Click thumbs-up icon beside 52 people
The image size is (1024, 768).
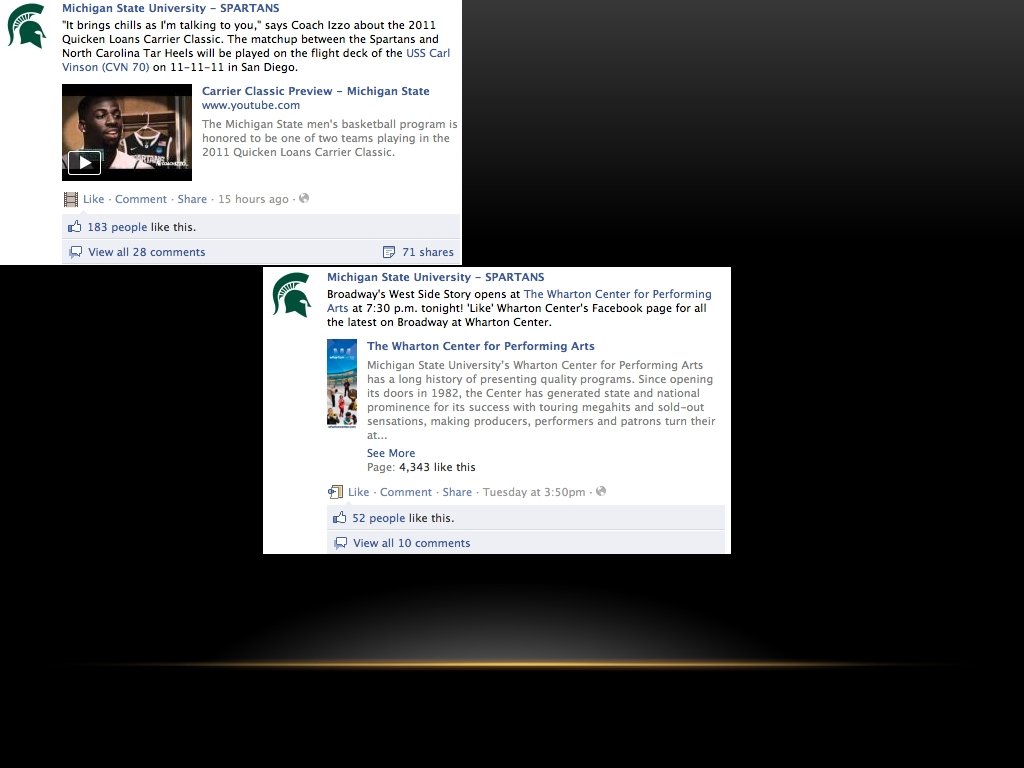pyautogui.click(x=340, y=518)
